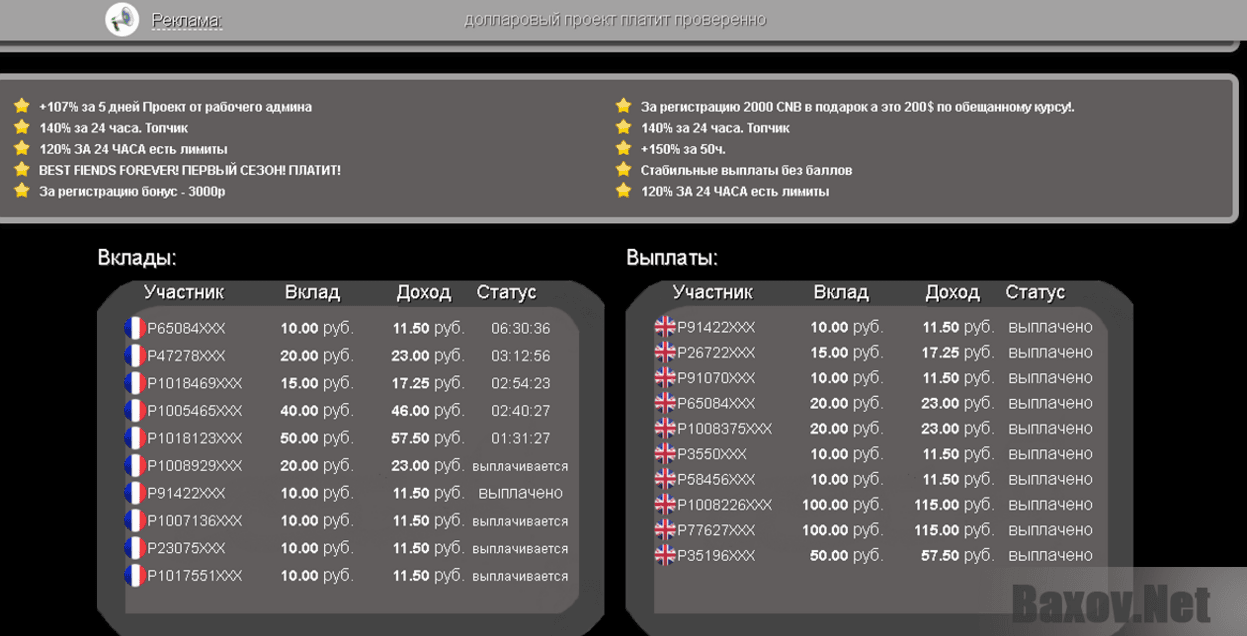
Task: Click the UK flag beside P91422XXX
Action: pos(665,327)
